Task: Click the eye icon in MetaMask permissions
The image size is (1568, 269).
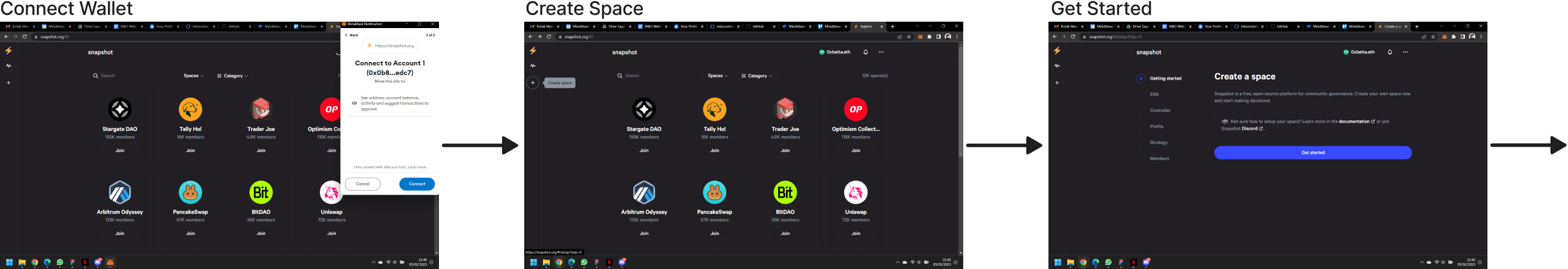Action: tap(354, 103)
